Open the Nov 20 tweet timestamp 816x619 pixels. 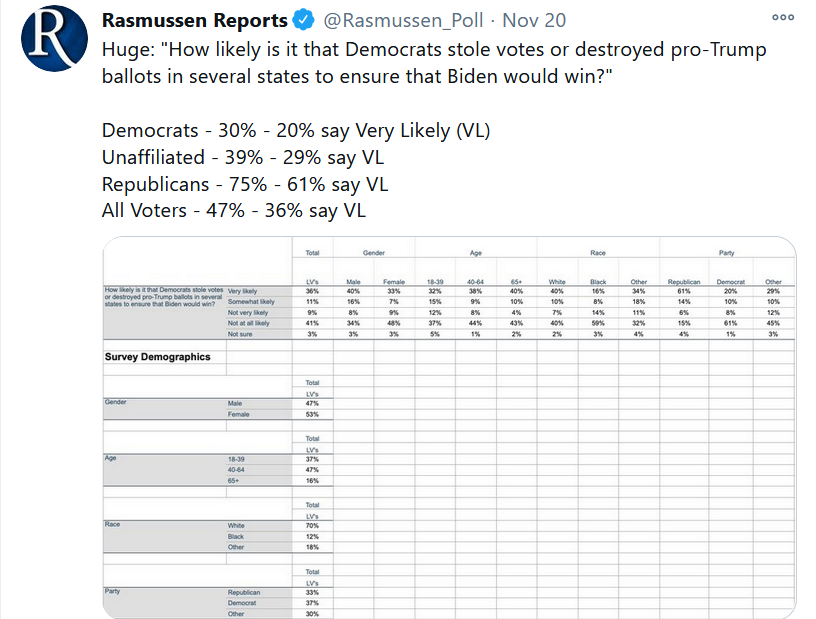click(535, 20)
